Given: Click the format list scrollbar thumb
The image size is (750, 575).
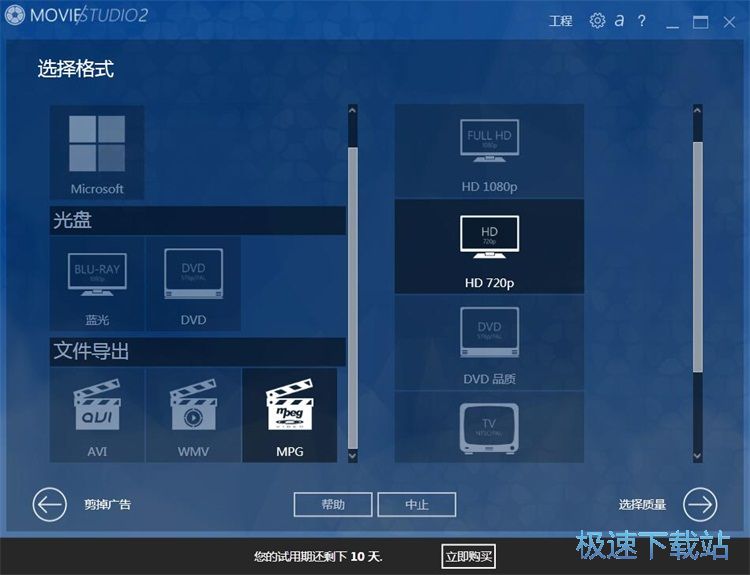Looking at the screenshot, I should tap(353, 299).
